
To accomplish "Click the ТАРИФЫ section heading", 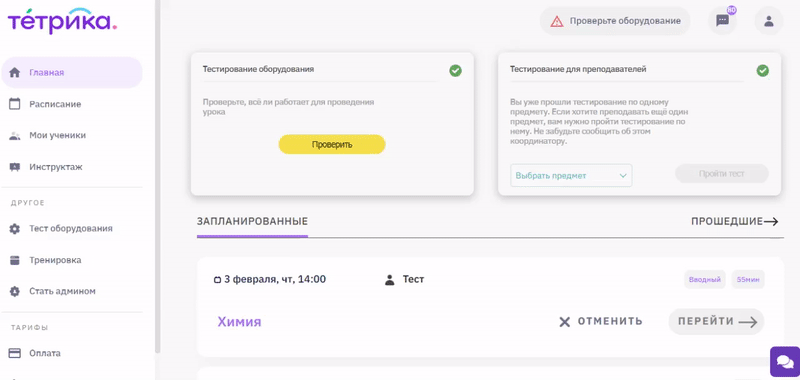I will pyautogui.click(x=30, y=327).
